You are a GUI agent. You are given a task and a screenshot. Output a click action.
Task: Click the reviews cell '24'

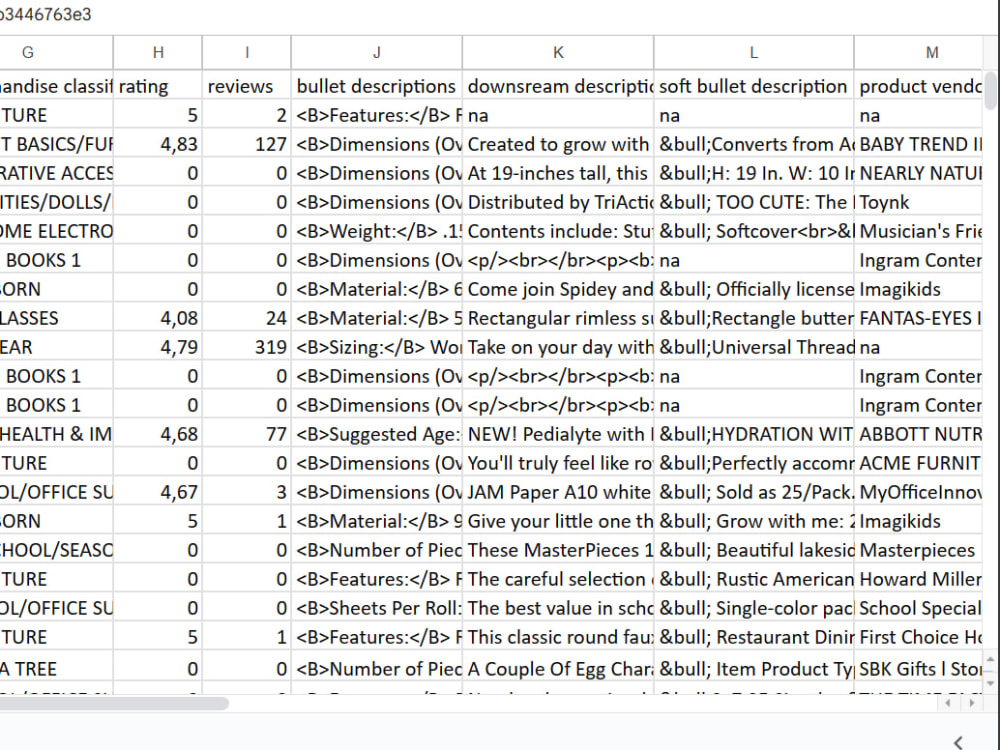[247, 318]
